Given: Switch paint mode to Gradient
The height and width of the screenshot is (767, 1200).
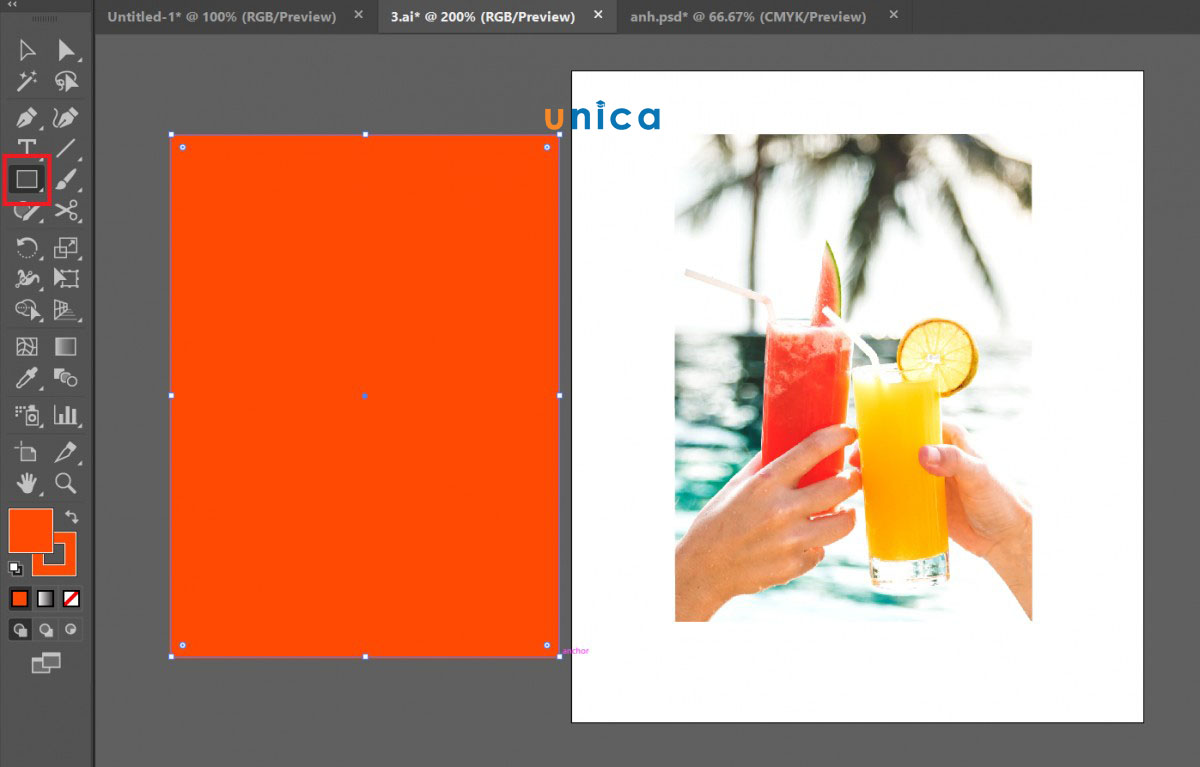Looking at the screenshot, I should 45,599.
